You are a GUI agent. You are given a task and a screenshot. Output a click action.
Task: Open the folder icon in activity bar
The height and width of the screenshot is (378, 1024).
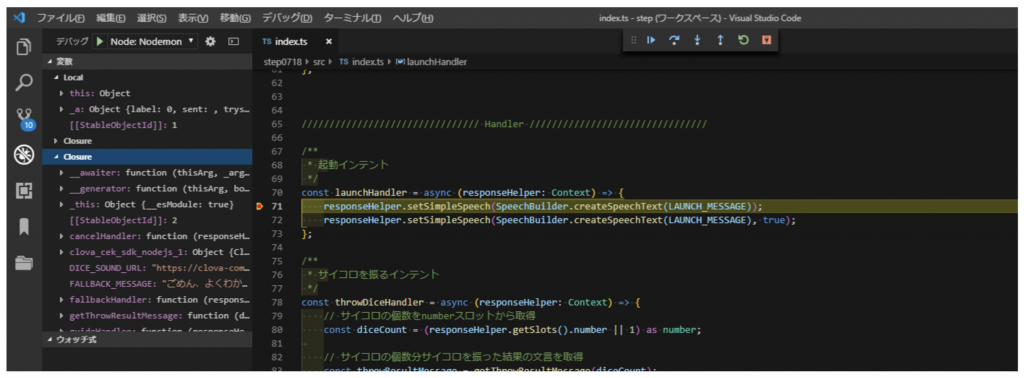(24, 262)
